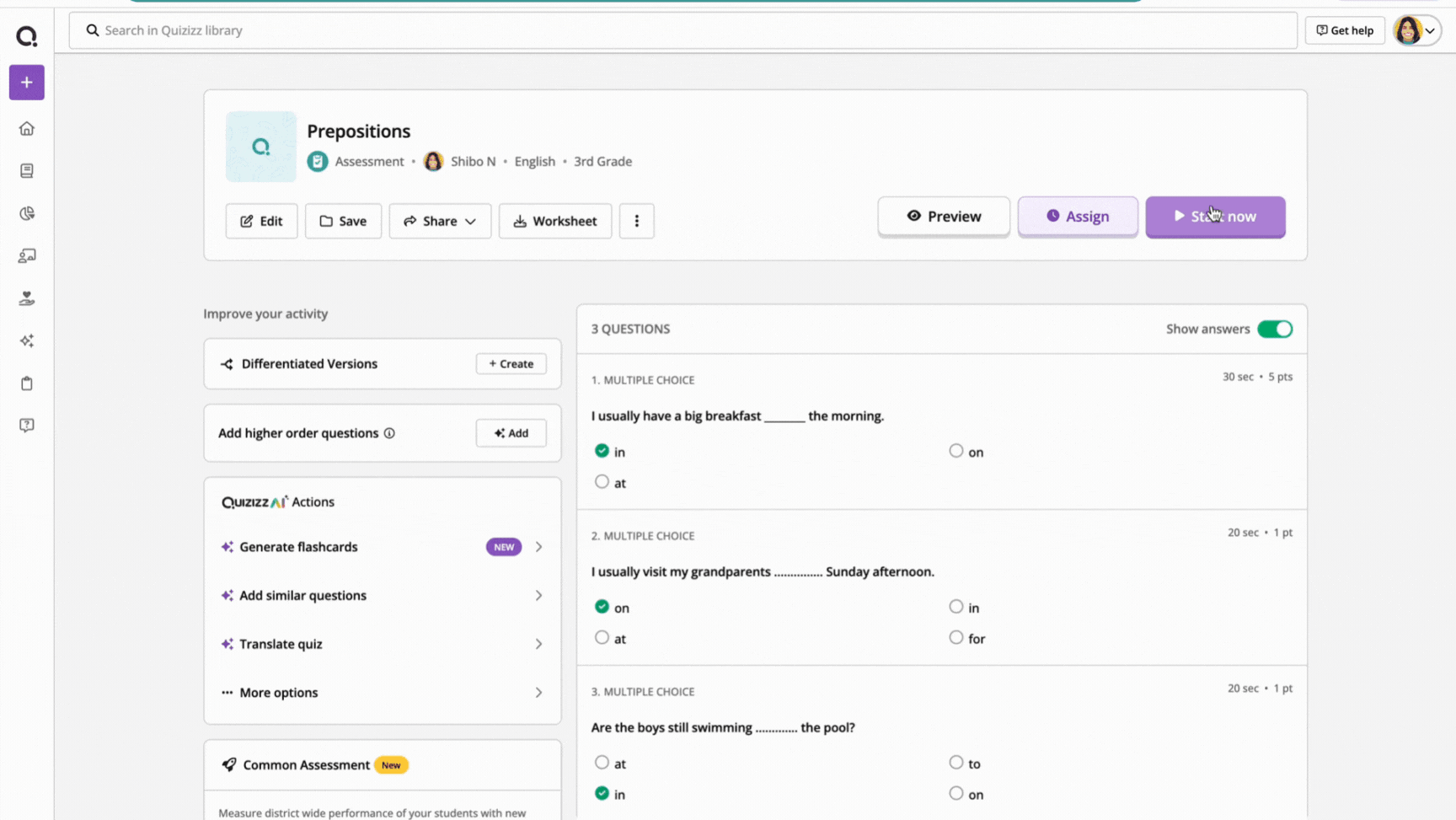Select 'on' for question 3

click(x=956, y=793)
